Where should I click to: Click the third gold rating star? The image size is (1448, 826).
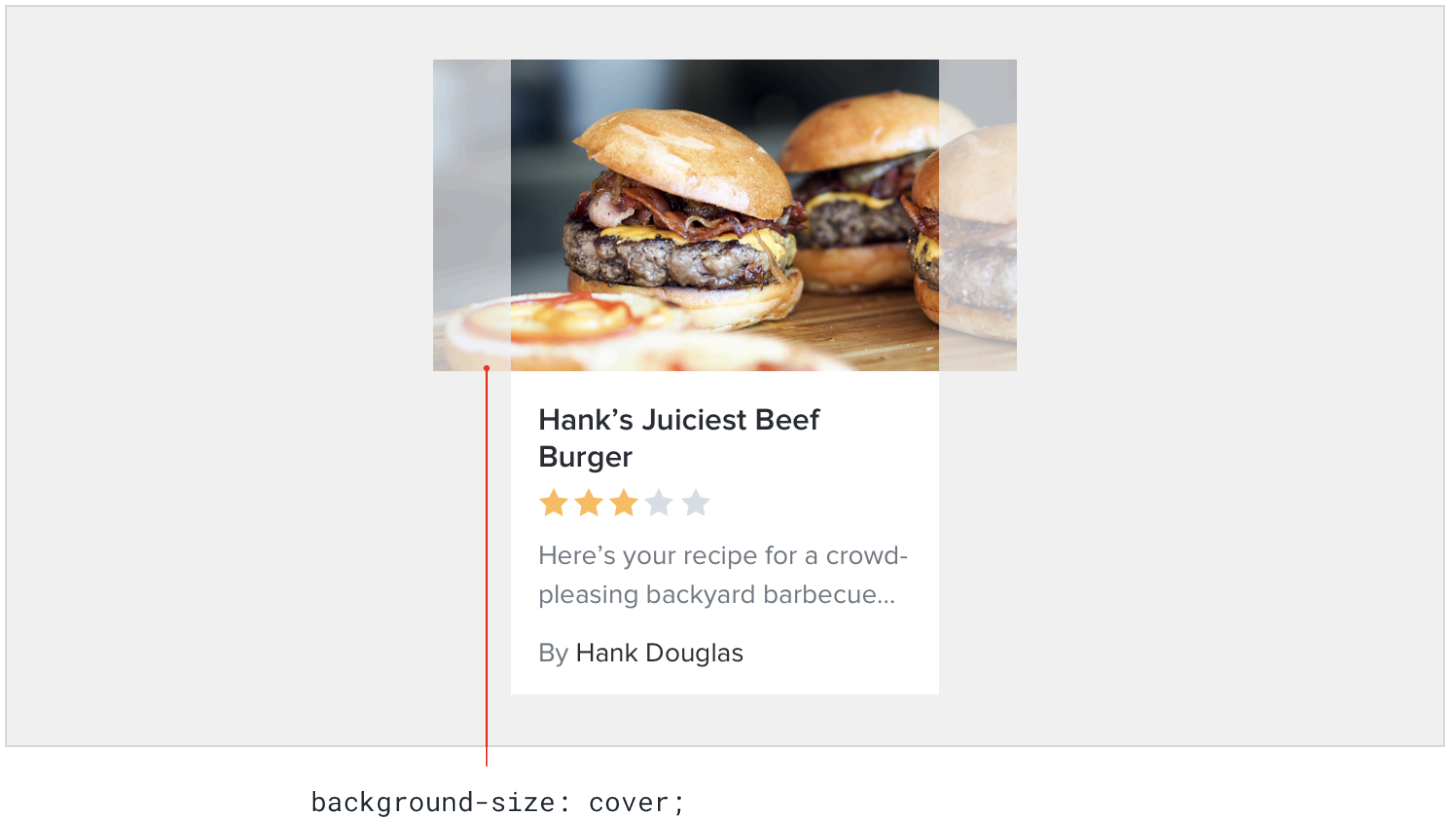coord(623,502)
